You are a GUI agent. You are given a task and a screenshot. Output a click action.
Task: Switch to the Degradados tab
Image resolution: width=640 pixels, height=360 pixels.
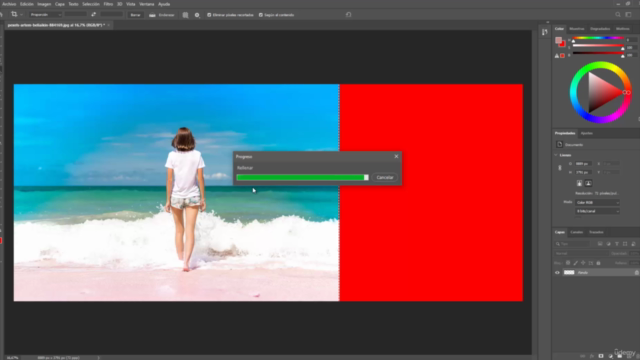pyautogui.click(x=600, y=29)
